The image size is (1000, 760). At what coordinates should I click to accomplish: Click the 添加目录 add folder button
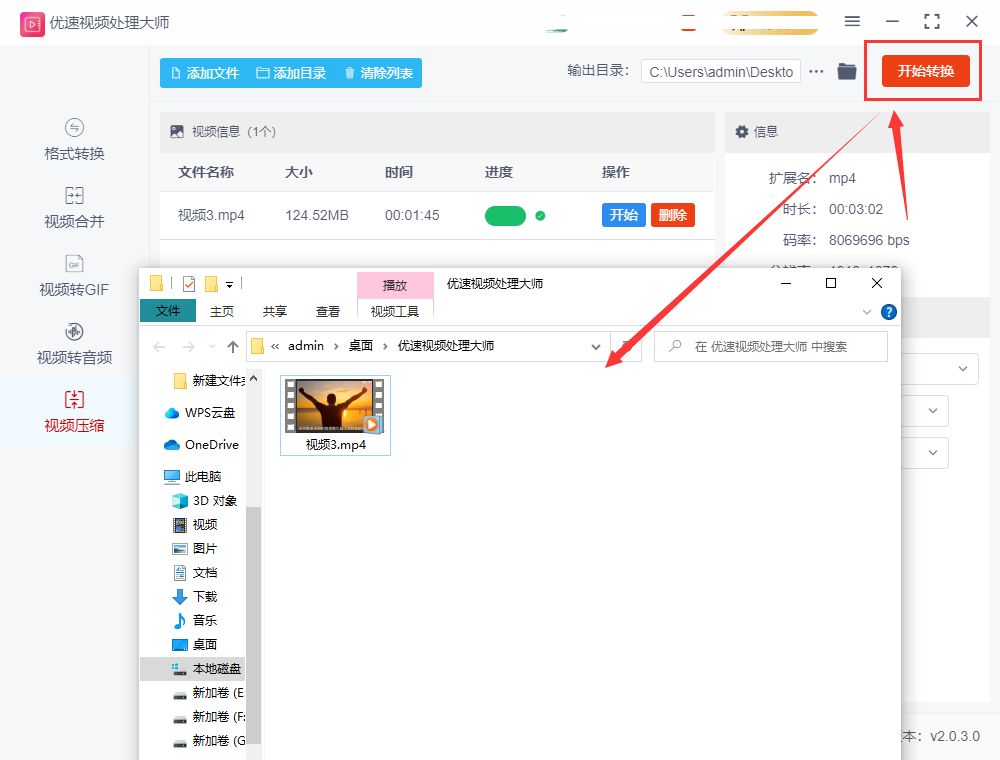291,73
